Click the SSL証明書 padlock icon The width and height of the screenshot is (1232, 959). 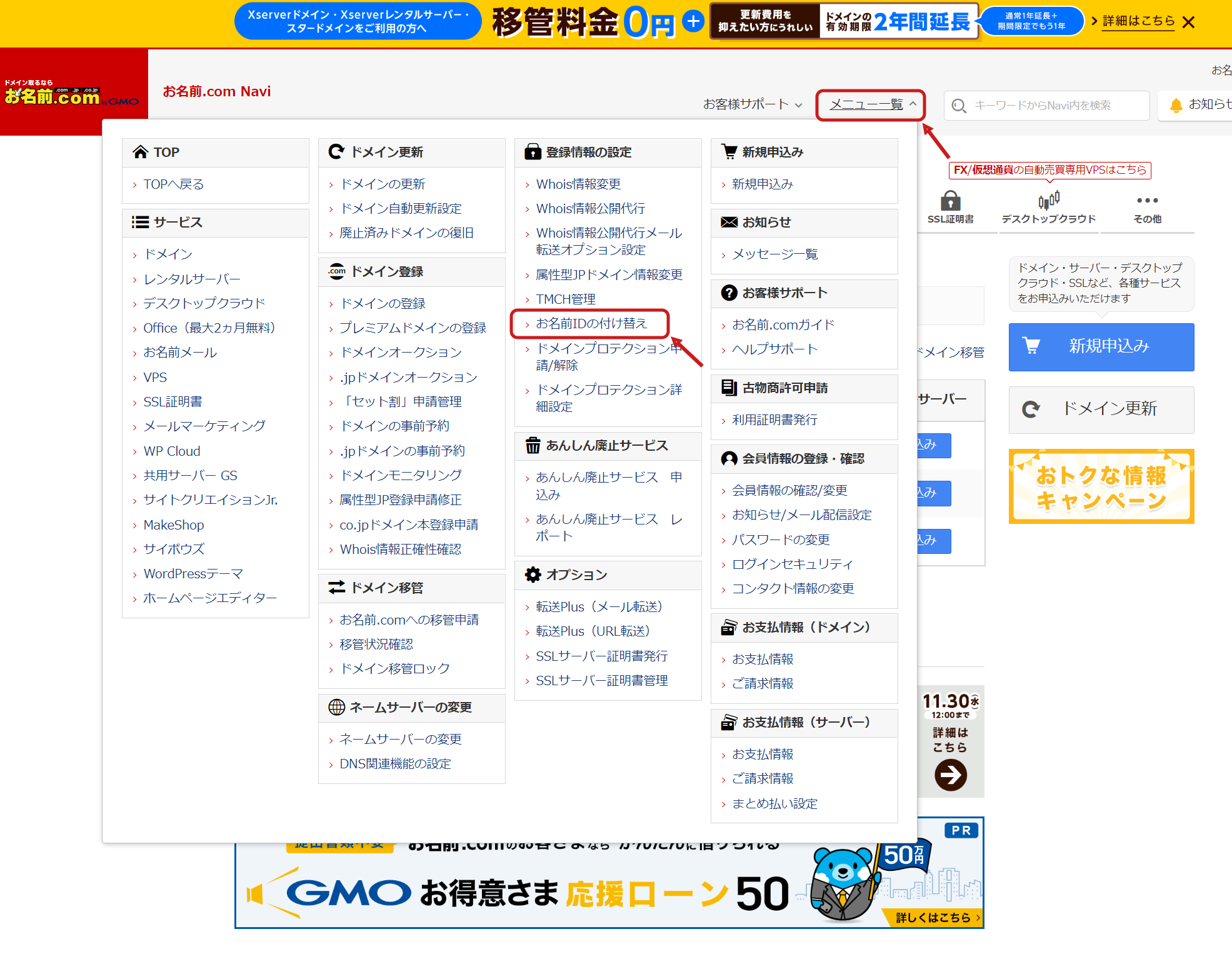click(x=950, y=201)
